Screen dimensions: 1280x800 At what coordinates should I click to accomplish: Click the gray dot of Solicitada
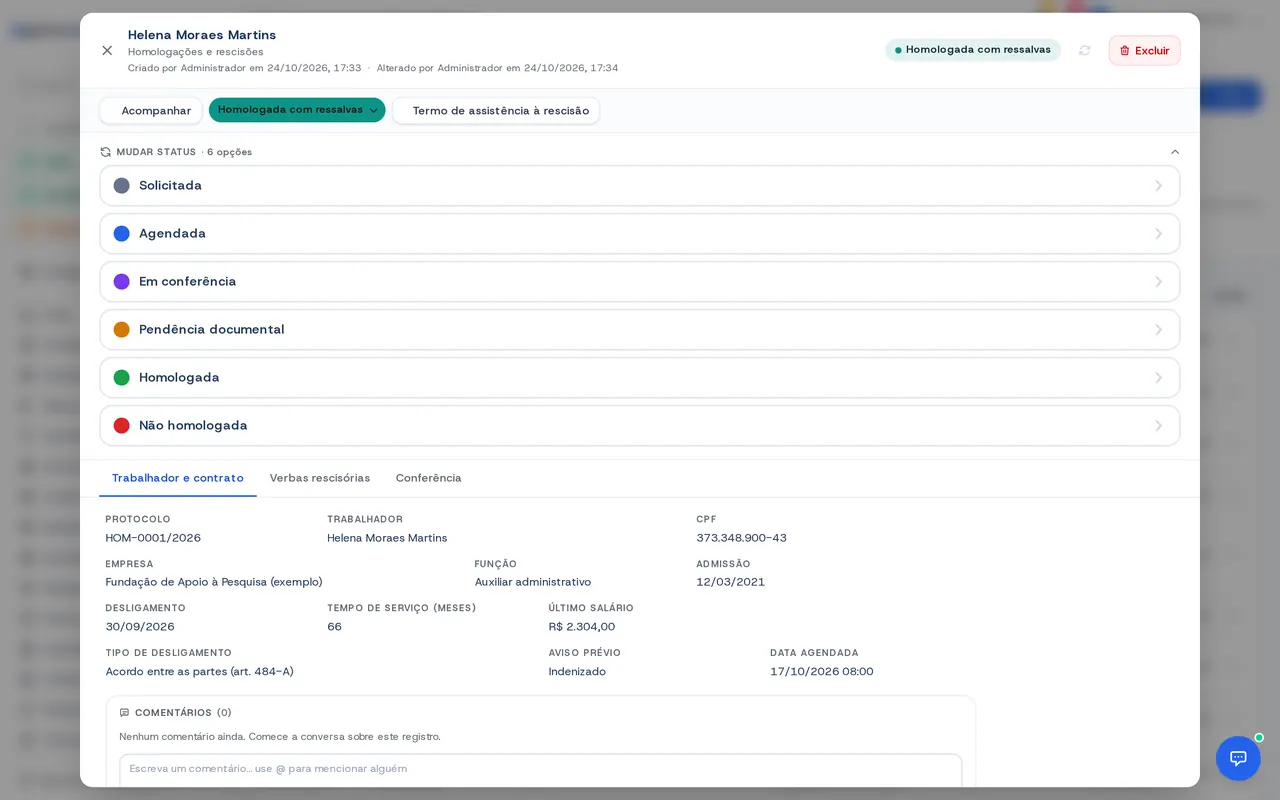point(122,186)
